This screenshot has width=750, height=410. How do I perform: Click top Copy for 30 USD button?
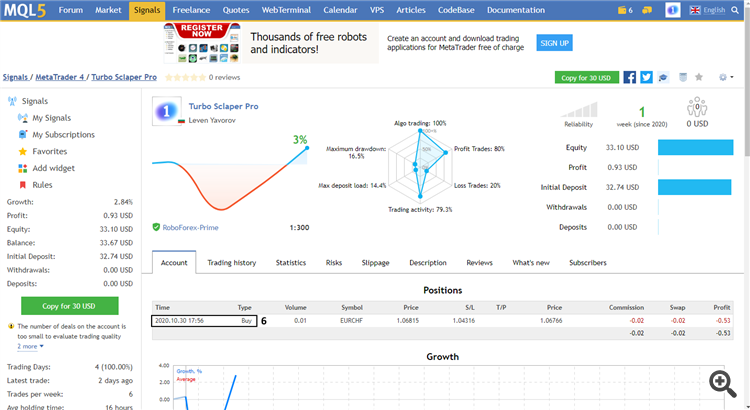(586, 78)
